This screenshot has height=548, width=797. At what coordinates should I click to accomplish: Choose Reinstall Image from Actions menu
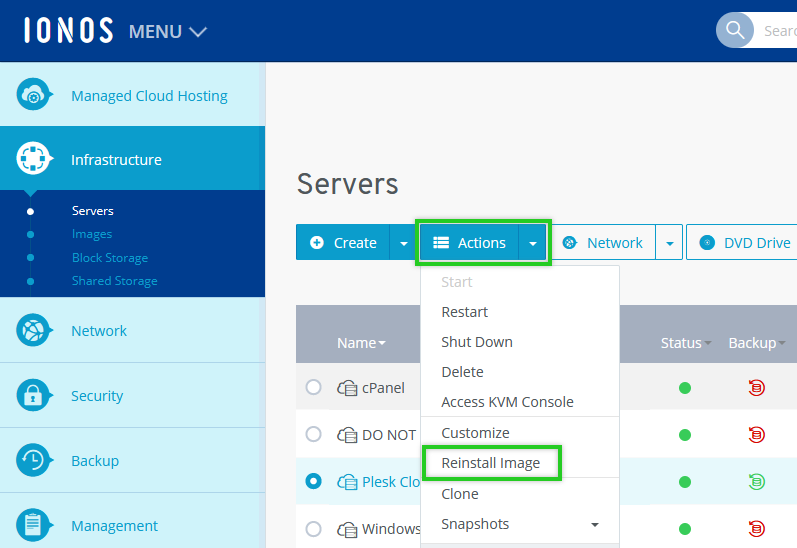(x=490, y=463)
